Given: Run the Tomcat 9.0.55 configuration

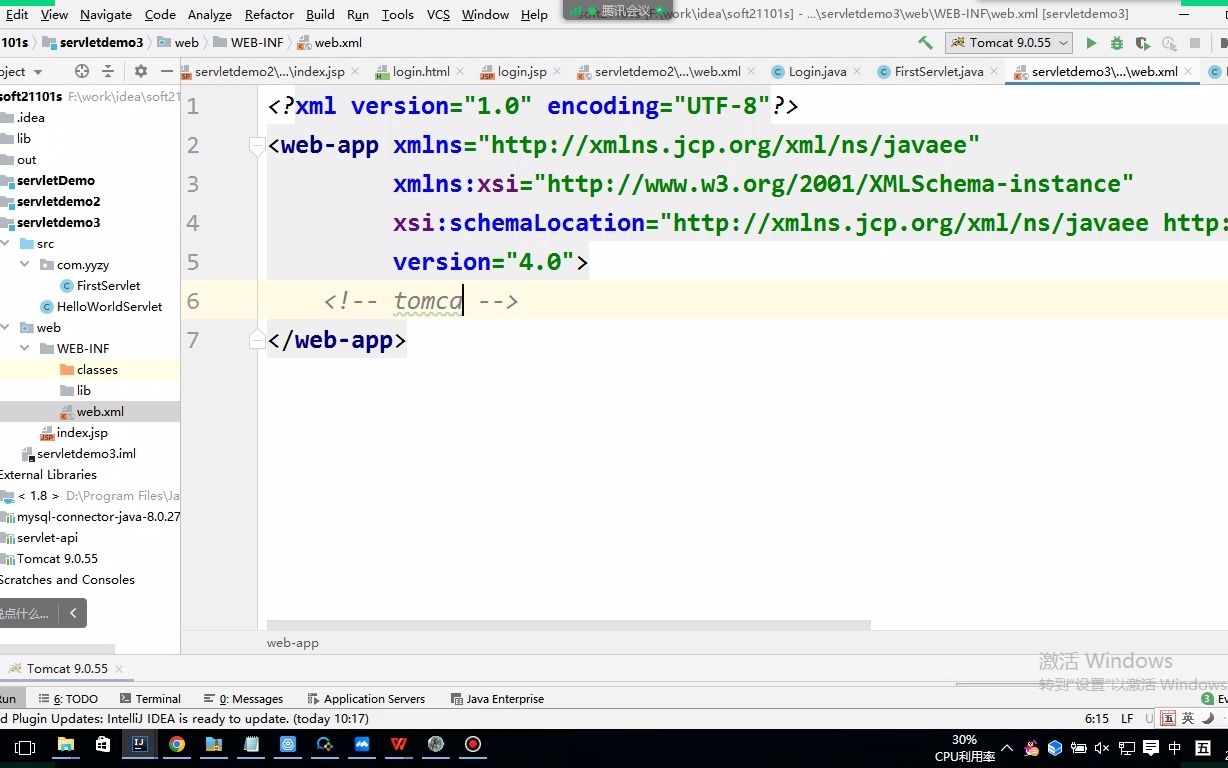Looking at the screenshot, I should [x=1091, y=43].
